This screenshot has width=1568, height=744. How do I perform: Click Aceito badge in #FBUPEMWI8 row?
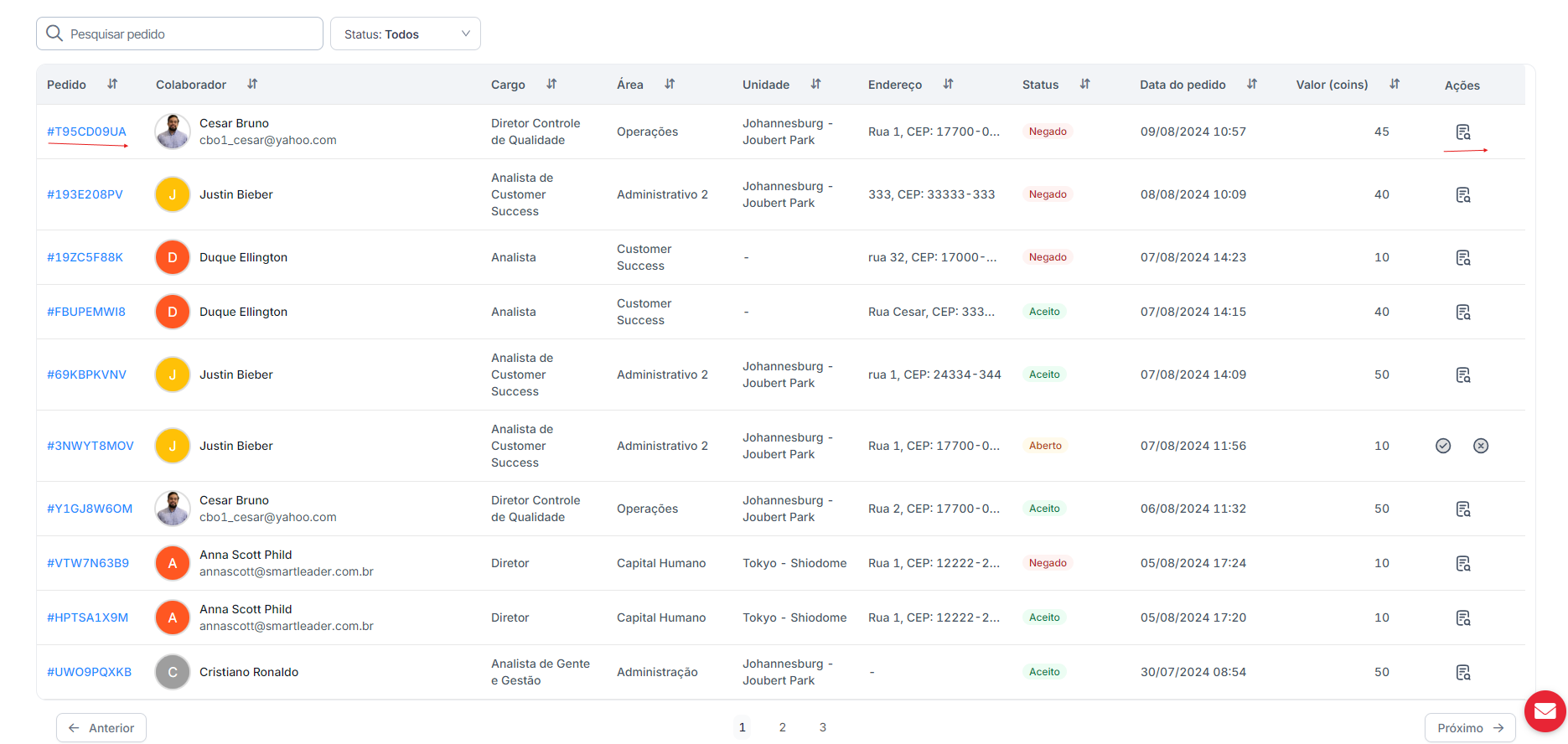1044,312
